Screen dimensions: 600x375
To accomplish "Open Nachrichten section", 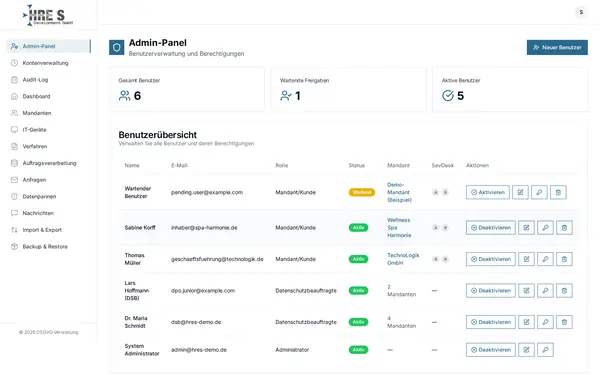I will coord(49,213).
